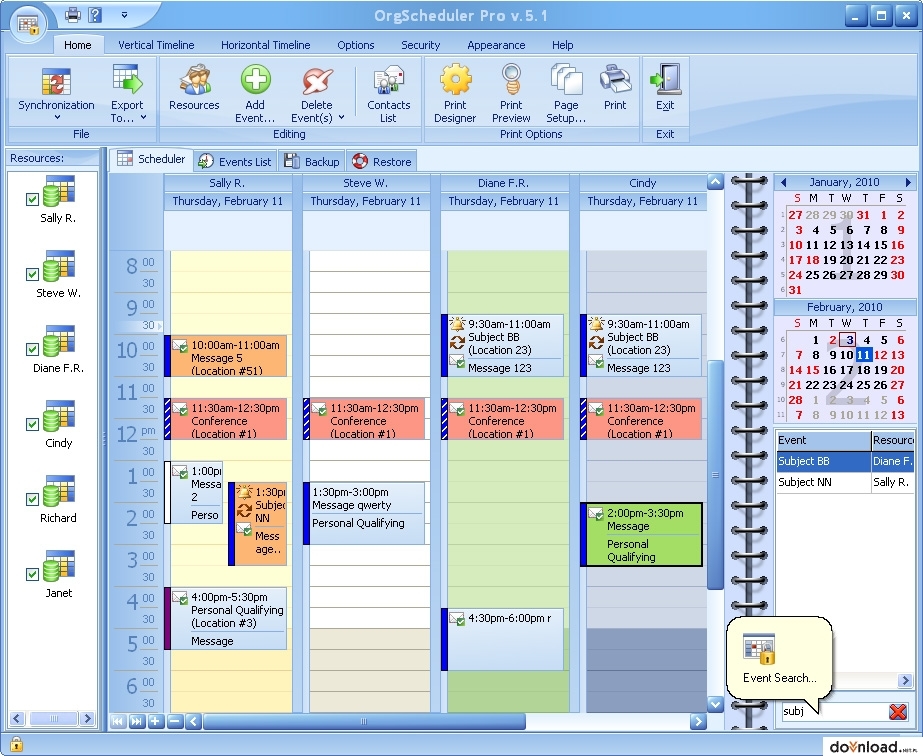Open the Appearance ribbon tab
Image resolution: width=923 pixels, height=756 pixels.
point(496,45)
